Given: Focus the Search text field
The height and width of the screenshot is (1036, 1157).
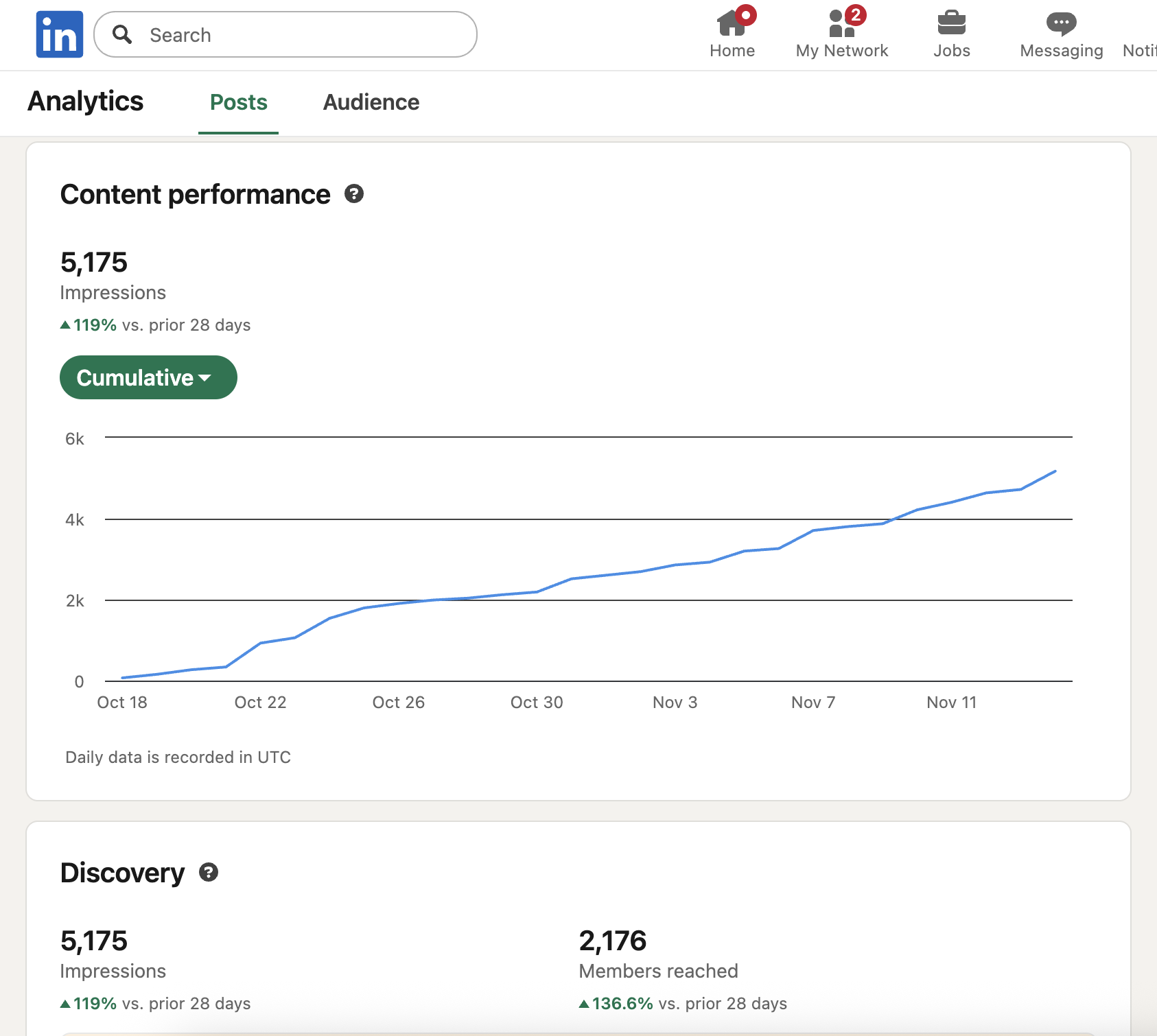Looking at the screenshot, I should coord(302,35).
